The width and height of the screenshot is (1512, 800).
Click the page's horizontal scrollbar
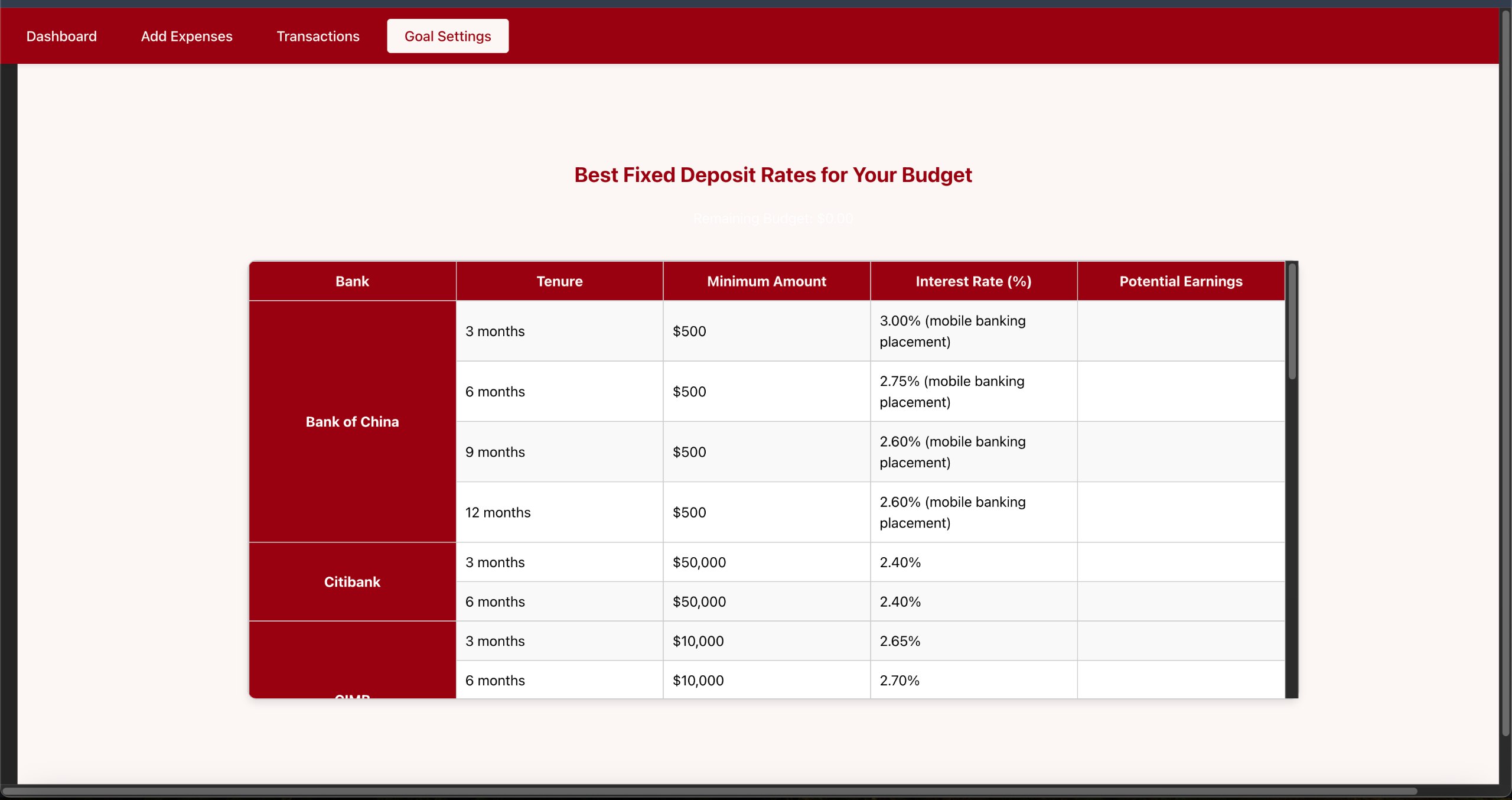[709, 791]
